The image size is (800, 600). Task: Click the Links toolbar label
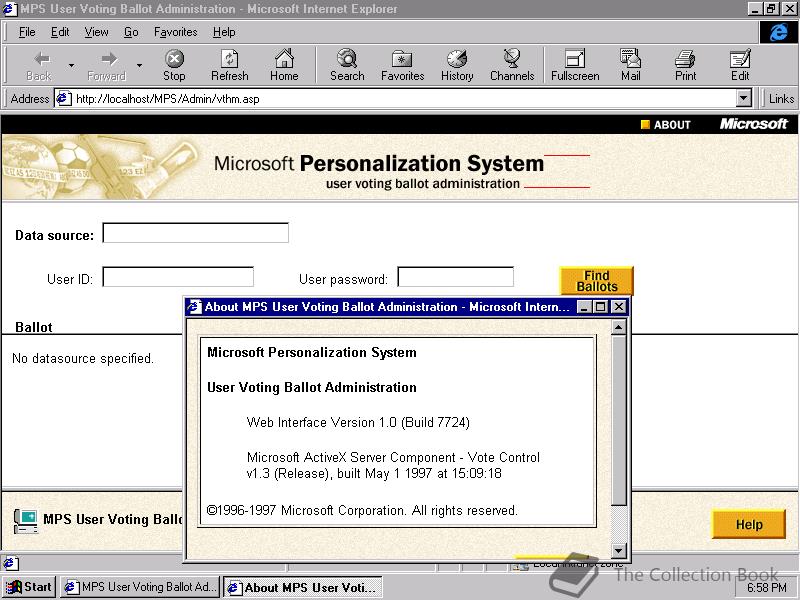tap(781, 98)
